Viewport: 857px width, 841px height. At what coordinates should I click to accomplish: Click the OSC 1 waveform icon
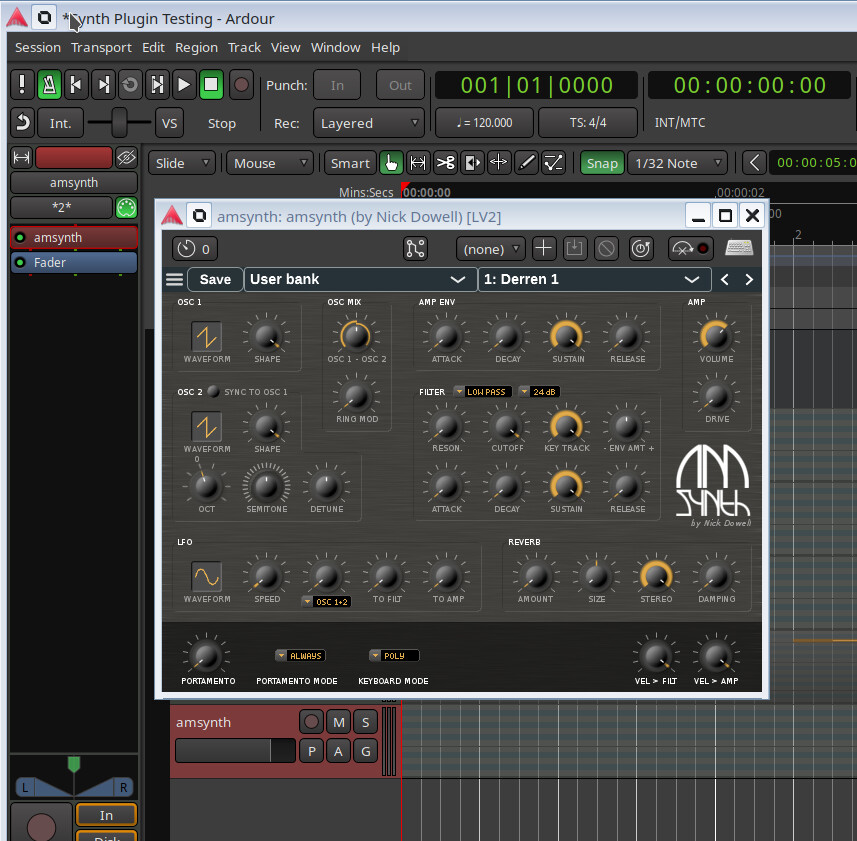click(207, 337)
